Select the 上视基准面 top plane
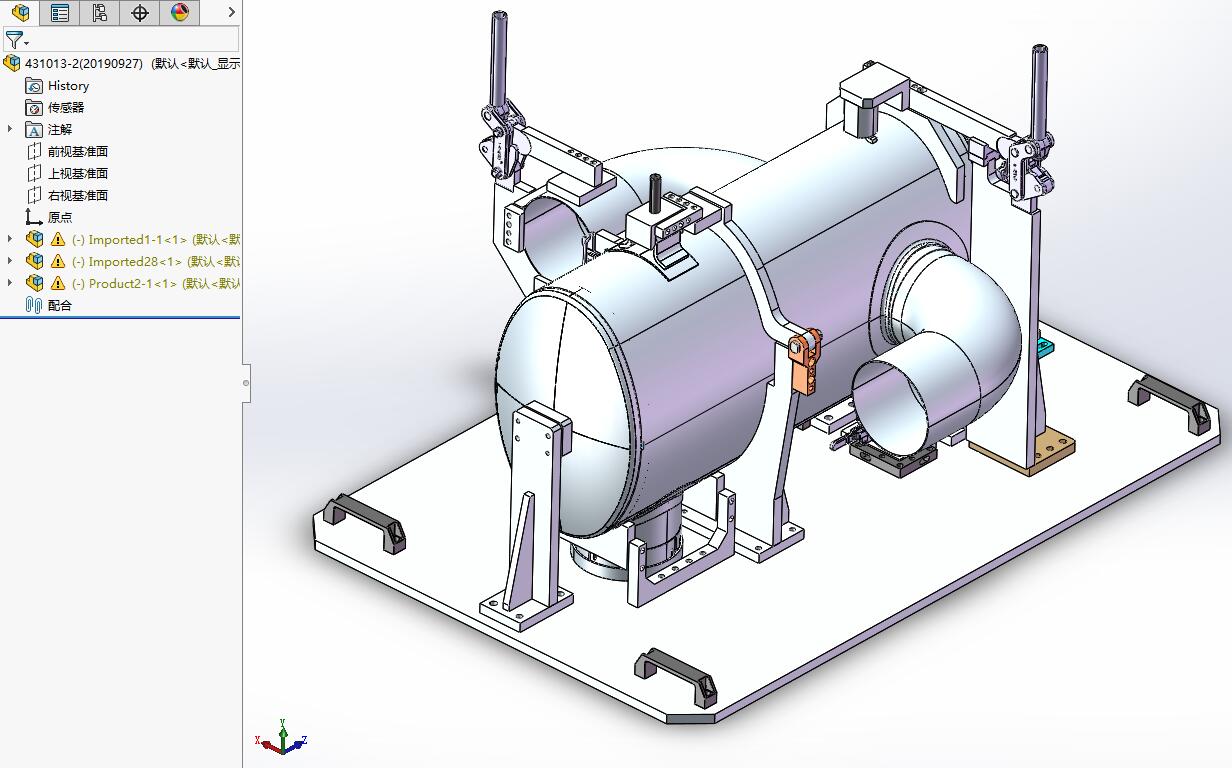The width and height of the screenshot is (1232, 768). click(78, 174)
